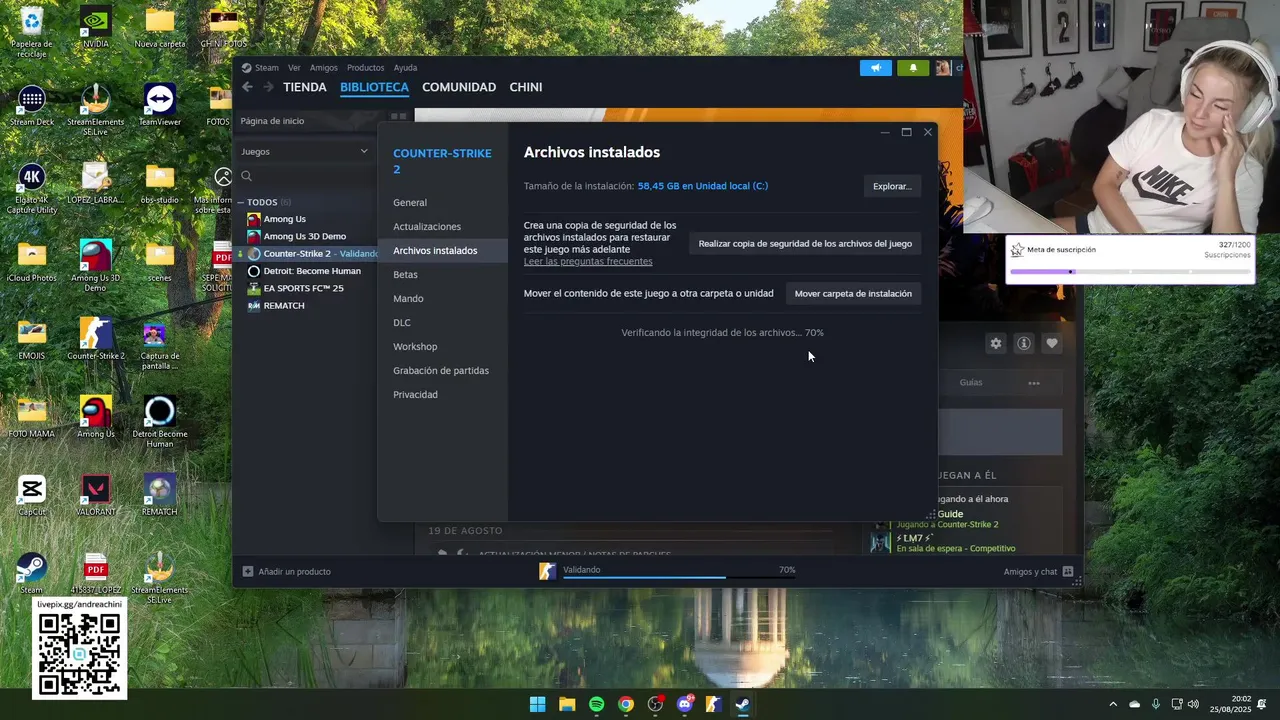Show hidden system tray icons
Screen dimensions: 1280x720
pyautogui.click(x=1113, y=704)
